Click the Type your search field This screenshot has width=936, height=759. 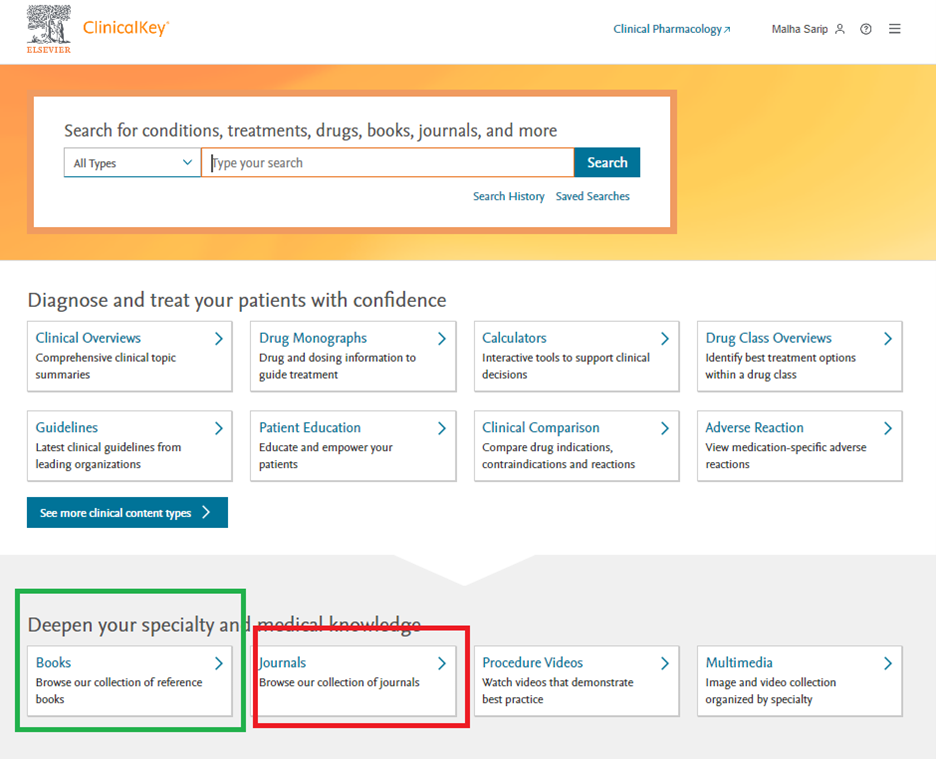[x=388, y=163]
